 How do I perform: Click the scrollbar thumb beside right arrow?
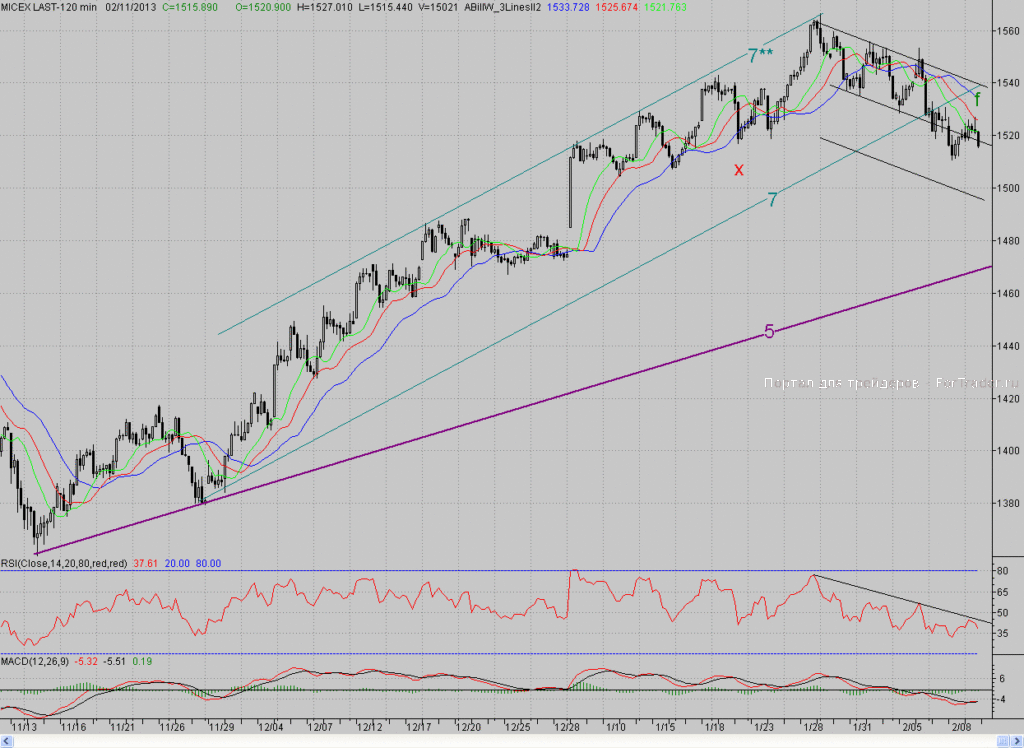(1002, 741)
